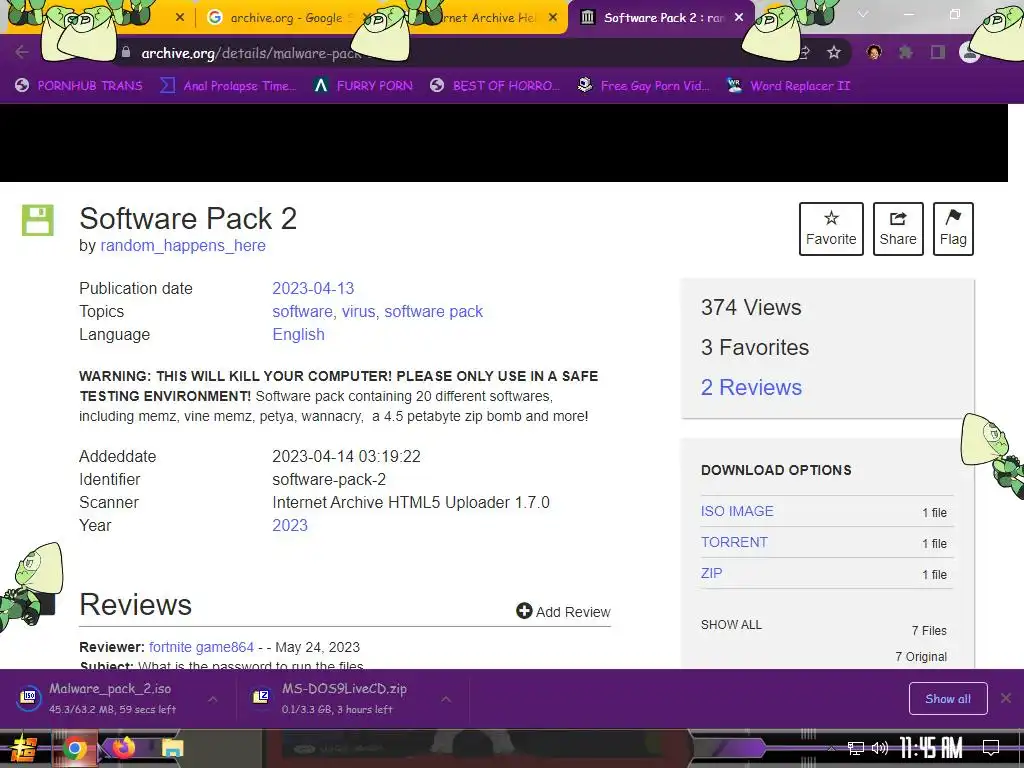Click the 374 Views text
This screenshot has width=1024, height=768.
(751, 308)
